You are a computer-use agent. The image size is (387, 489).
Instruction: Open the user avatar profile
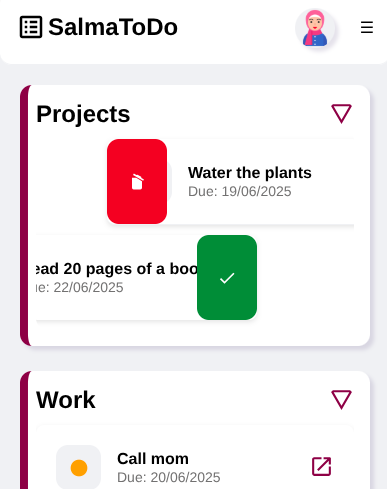[315, 28]
